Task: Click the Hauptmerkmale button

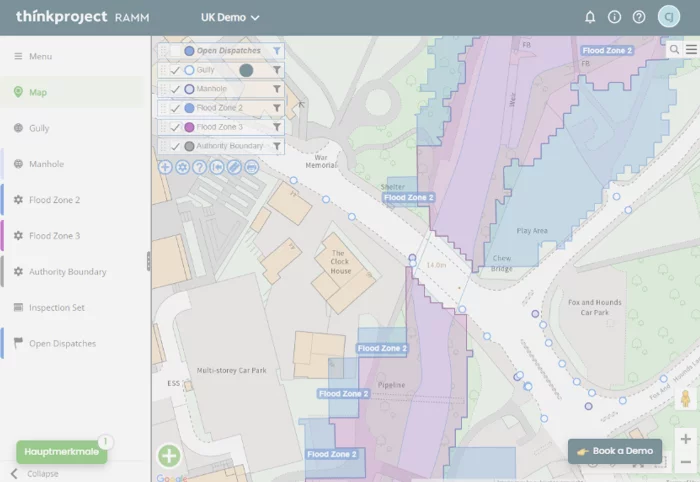Action: pos(61,451)
